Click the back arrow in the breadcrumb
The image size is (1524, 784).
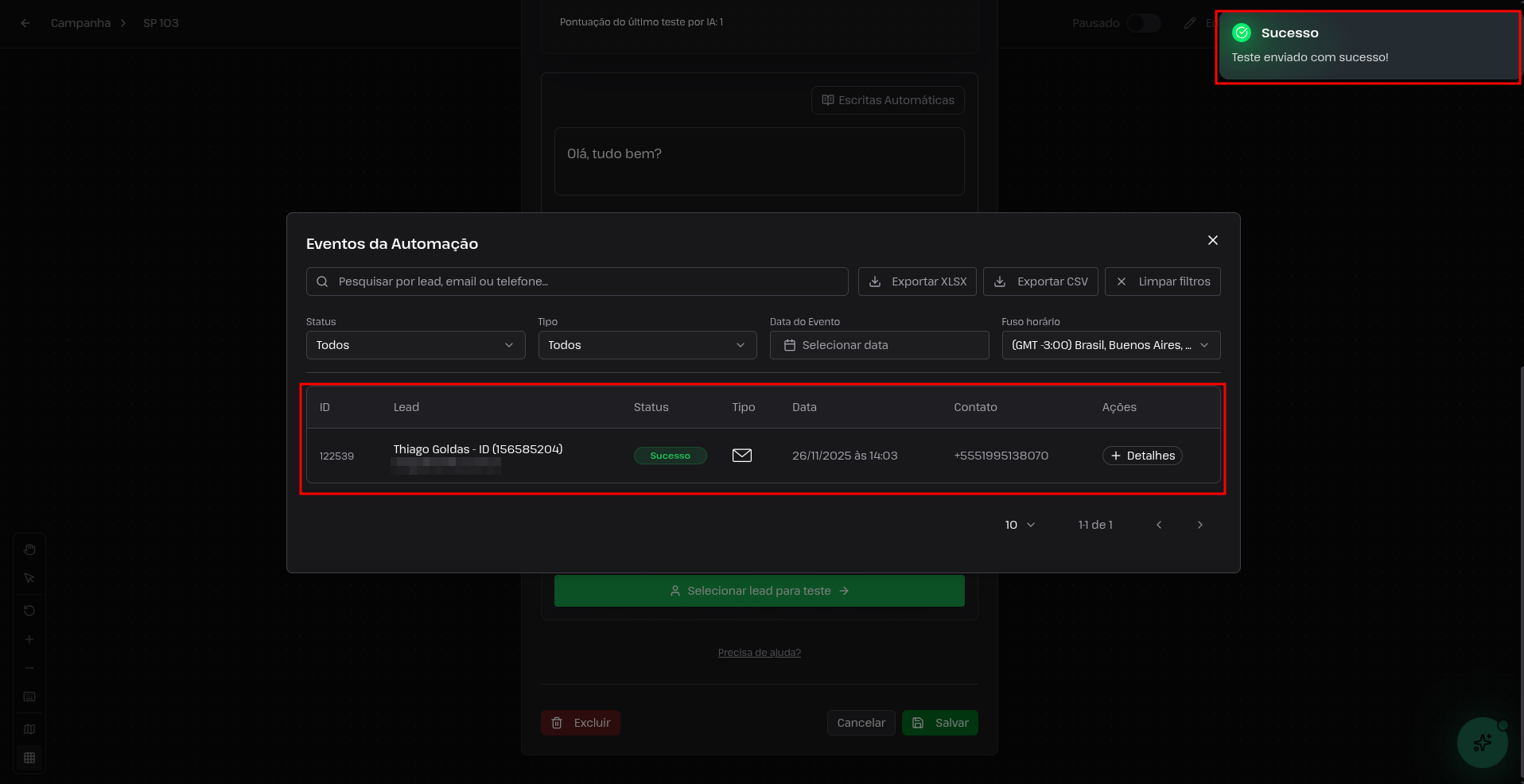[25, 23]
